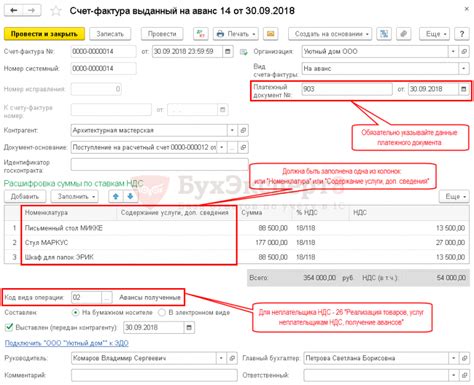Open Контрагент Архитектурная мастерская record
474x385 pixels.
[243, 130]
